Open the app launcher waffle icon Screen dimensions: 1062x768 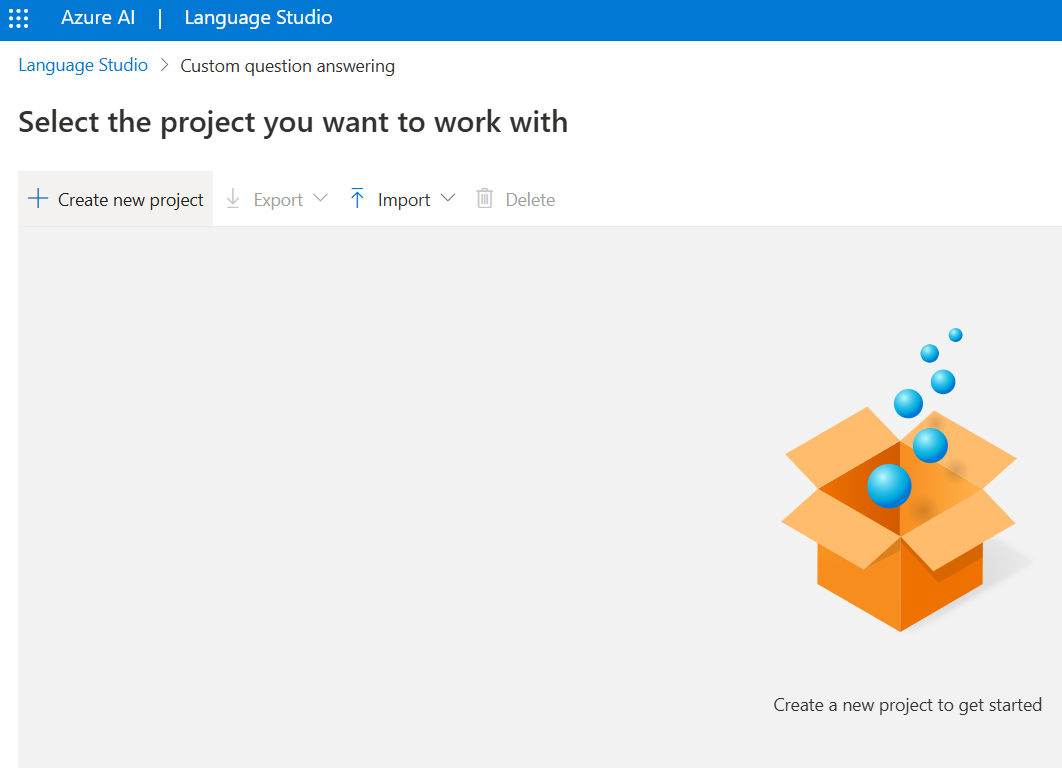pos(18,19)
